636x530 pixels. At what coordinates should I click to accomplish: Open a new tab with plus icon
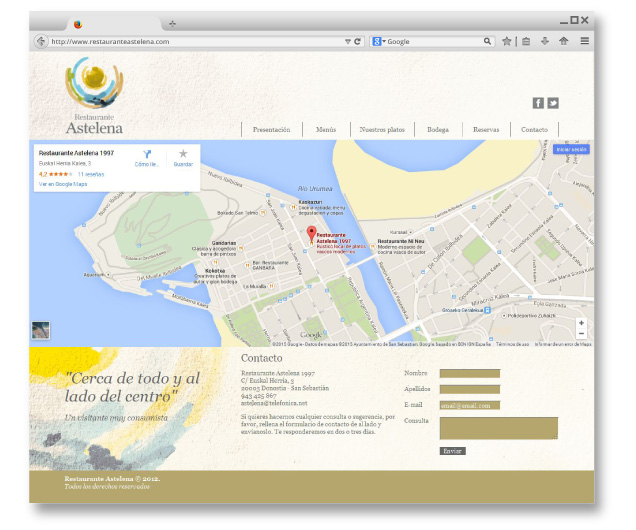(172, 24)
